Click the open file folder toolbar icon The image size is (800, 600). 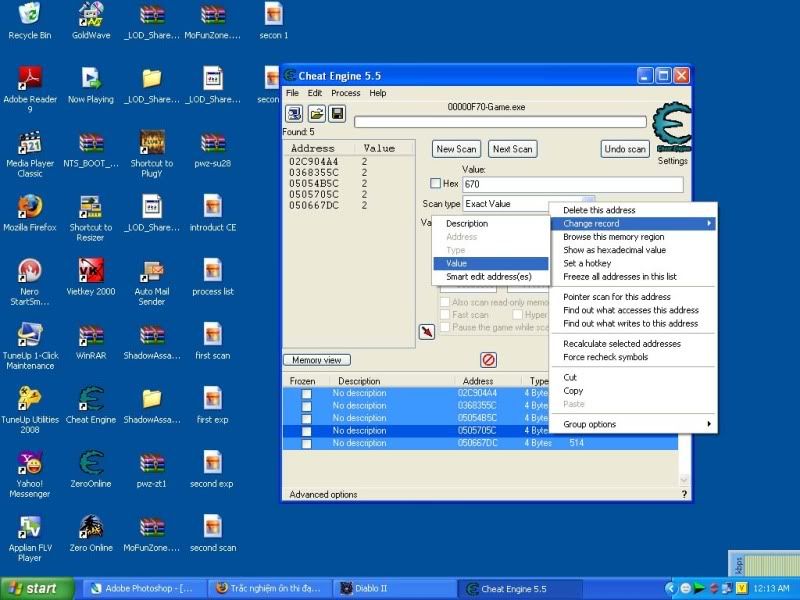316,113
